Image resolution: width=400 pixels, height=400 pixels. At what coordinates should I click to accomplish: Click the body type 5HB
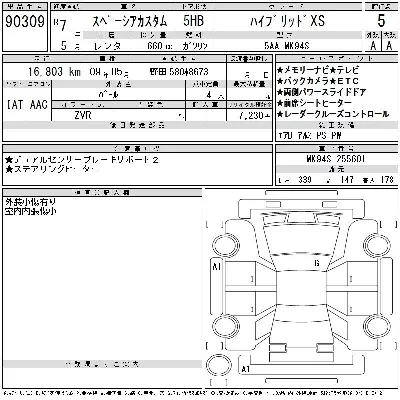[x=193, y=21]
